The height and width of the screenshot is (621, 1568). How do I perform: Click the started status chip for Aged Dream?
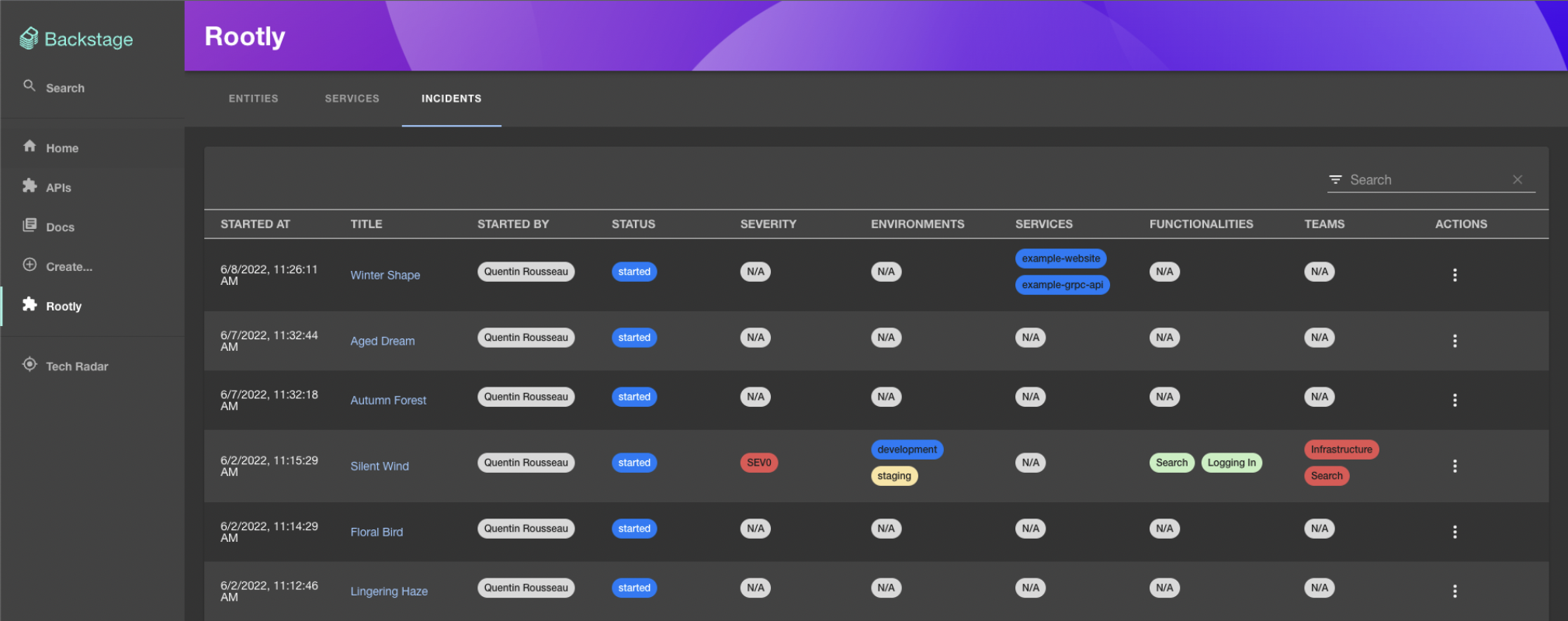[634, 338]
